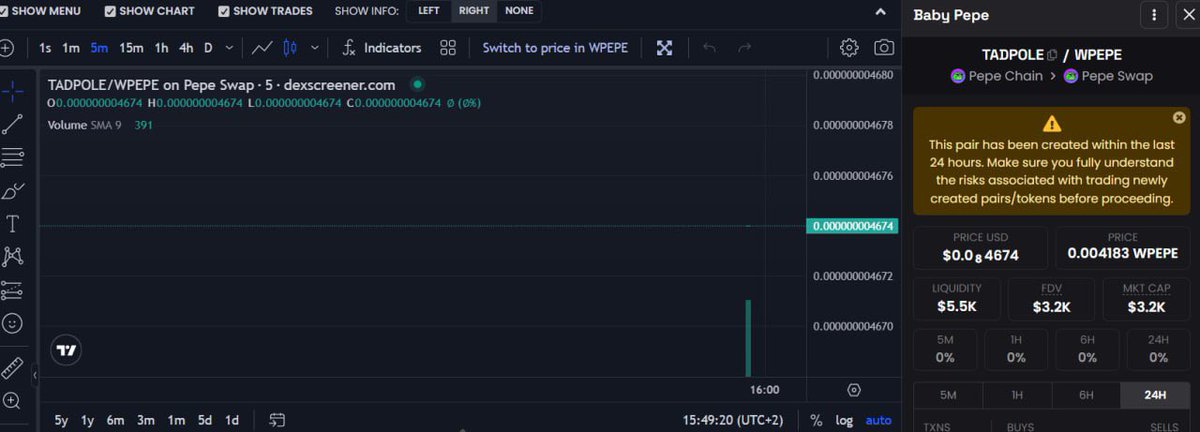Image resolution: width=1200 pixels, height=432 pixels.
Task: Click the warning triangle icon
Action: pos(1051,124)
